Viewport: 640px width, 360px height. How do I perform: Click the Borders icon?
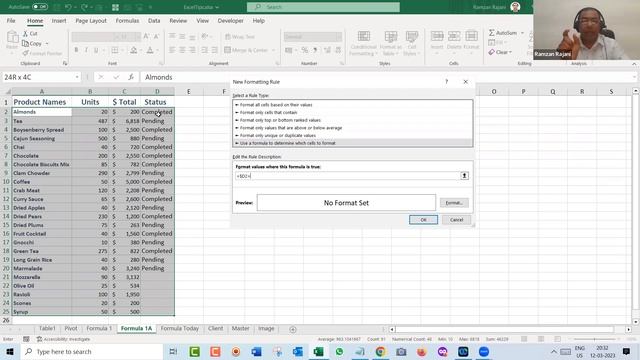[115, 50]
